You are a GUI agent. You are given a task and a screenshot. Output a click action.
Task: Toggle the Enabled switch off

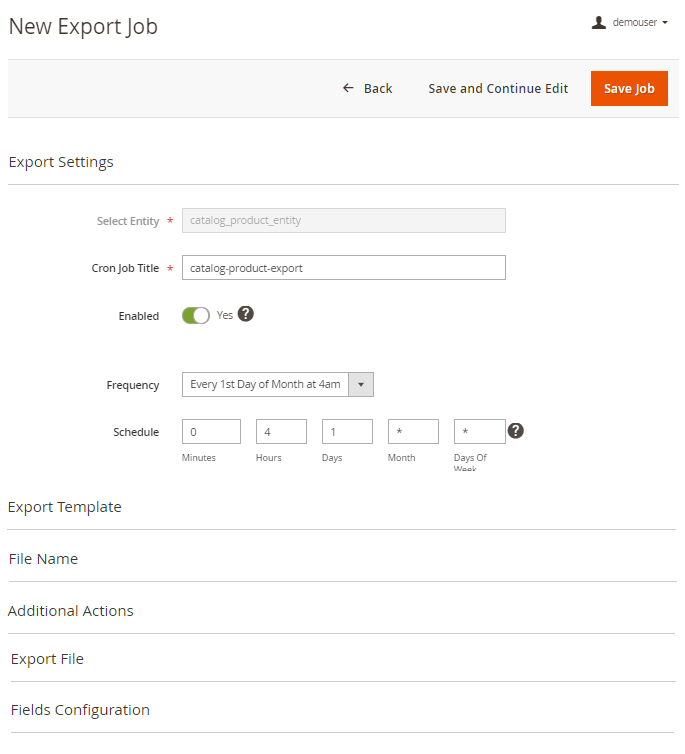coord(196,315)
